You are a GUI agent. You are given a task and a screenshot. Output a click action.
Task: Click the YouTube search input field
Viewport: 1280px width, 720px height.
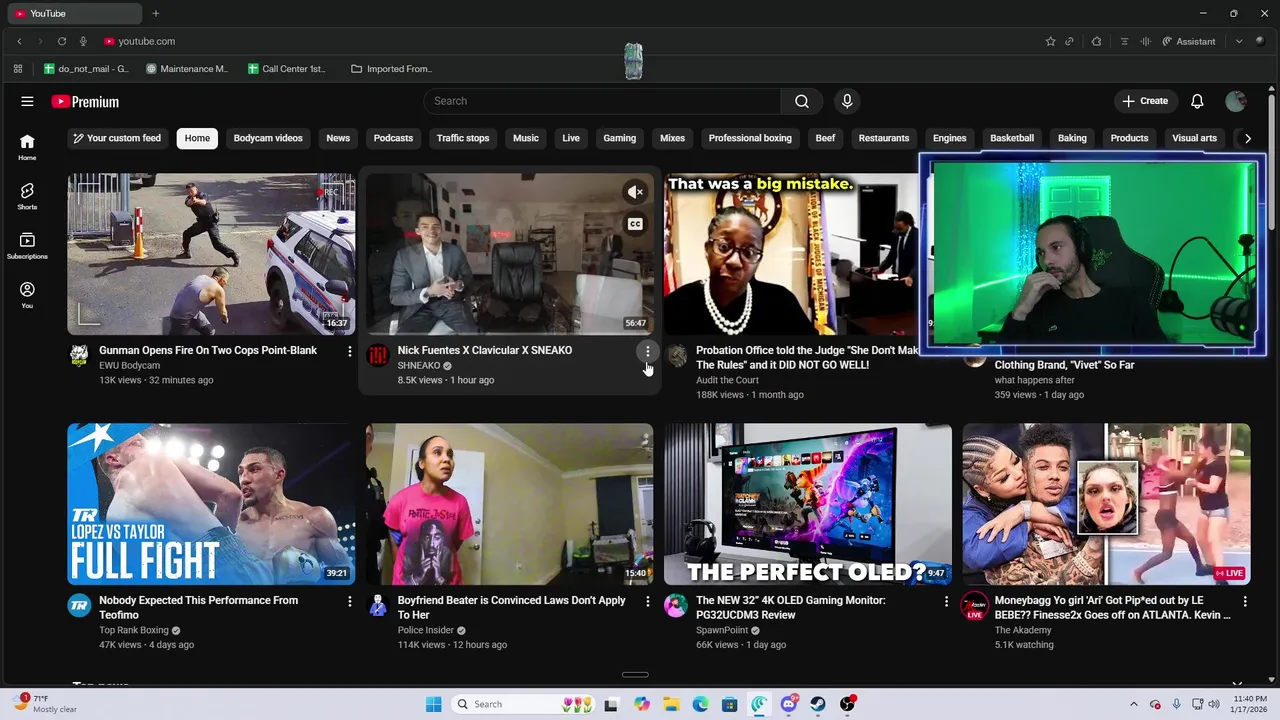click(x=602, y=101)
